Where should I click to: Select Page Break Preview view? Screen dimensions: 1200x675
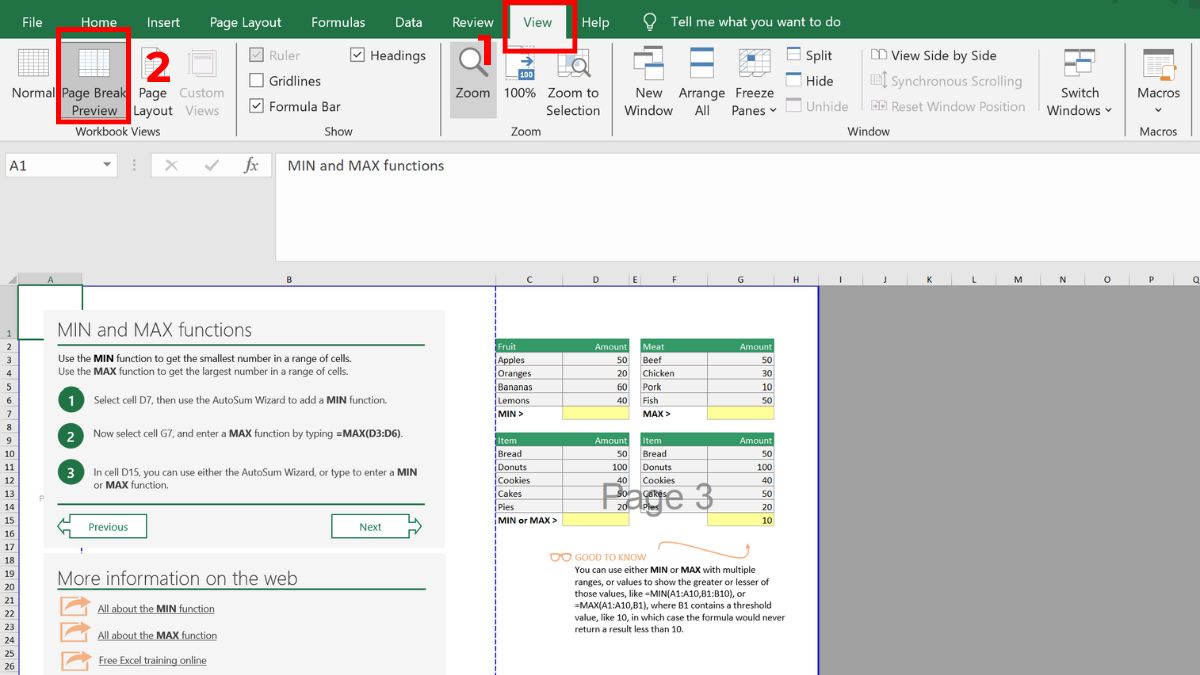coord(94,82)
